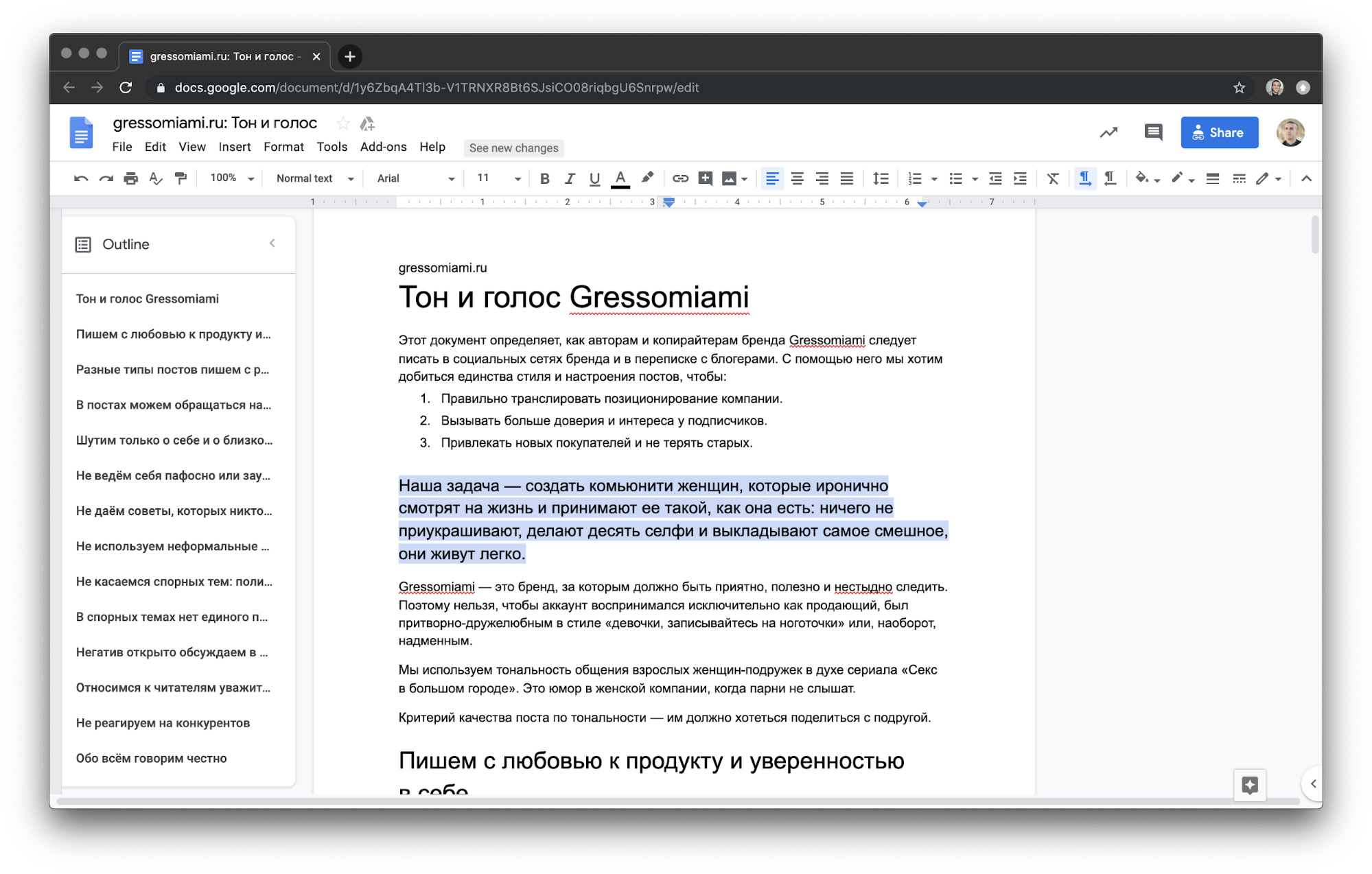The width and height of the screenshot is (1372, 874).
Task: Toggle Bold formatting
Action: pyautogui.click(x=545, y=178)
